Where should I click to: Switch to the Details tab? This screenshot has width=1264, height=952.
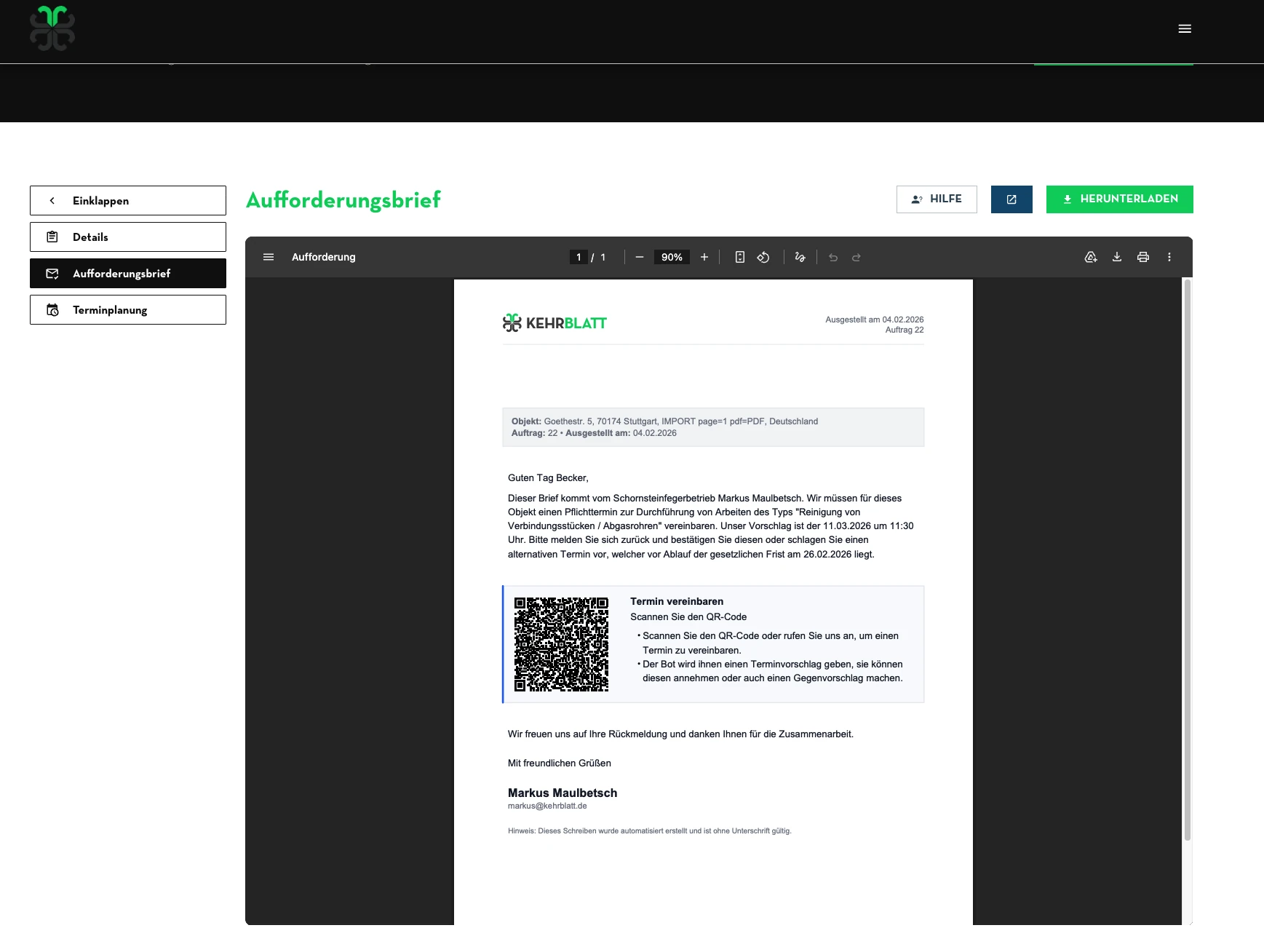coord(128,237)
